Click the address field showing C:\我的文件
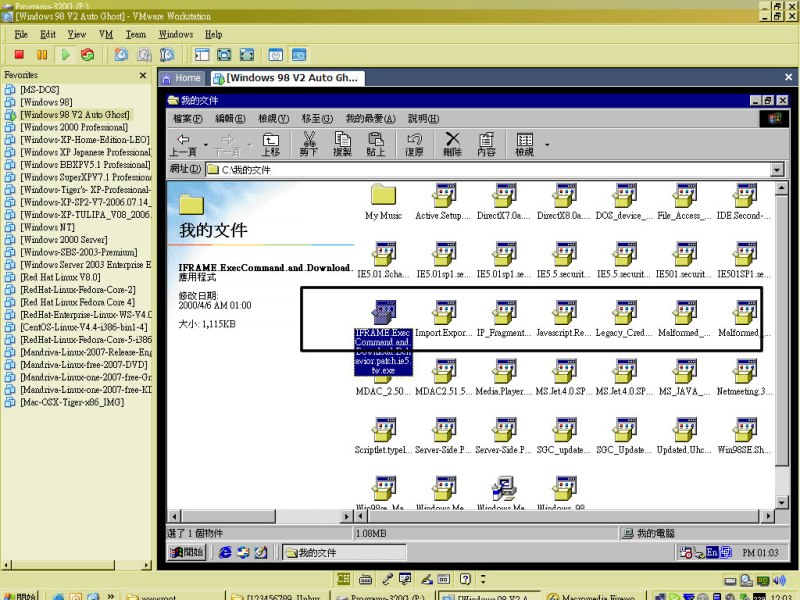Viewport: 800px width, 600px height. [487, 169]
